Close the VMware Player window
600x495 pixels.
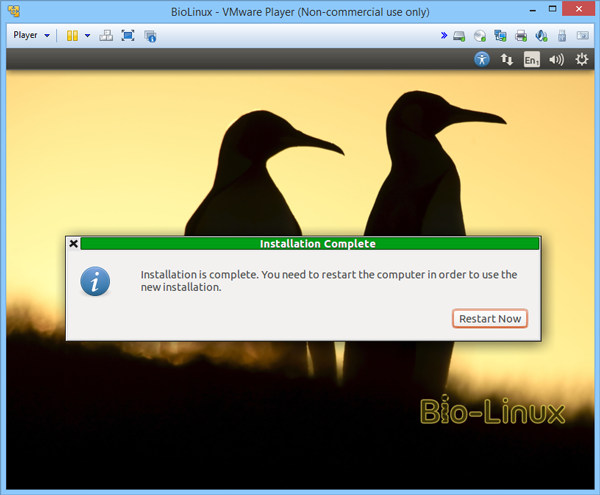(579, 9)
